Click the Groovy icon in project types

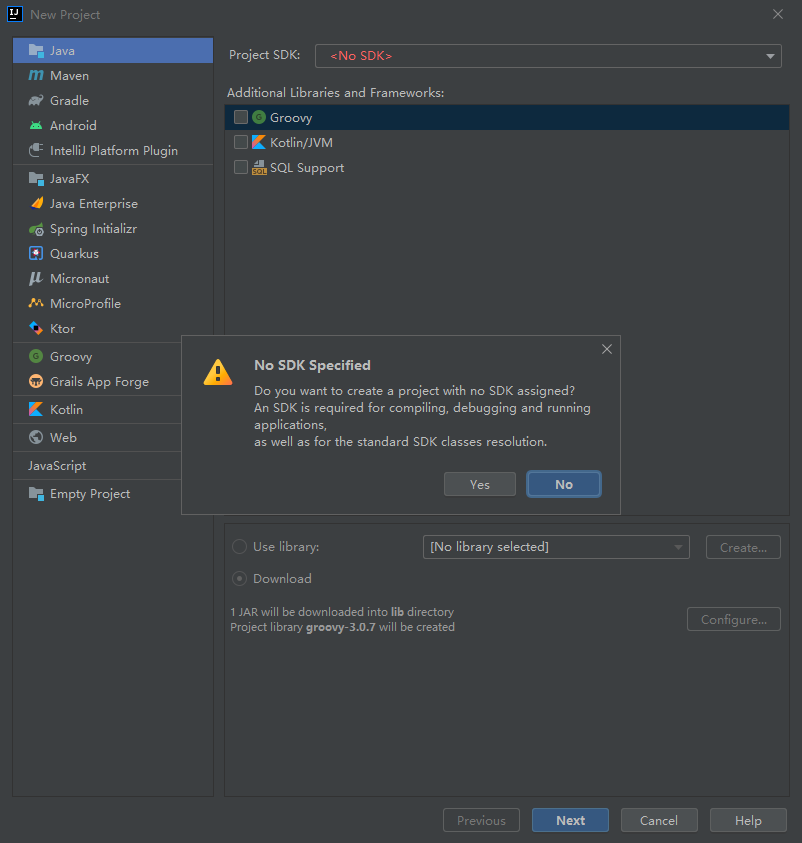point(36,356)
